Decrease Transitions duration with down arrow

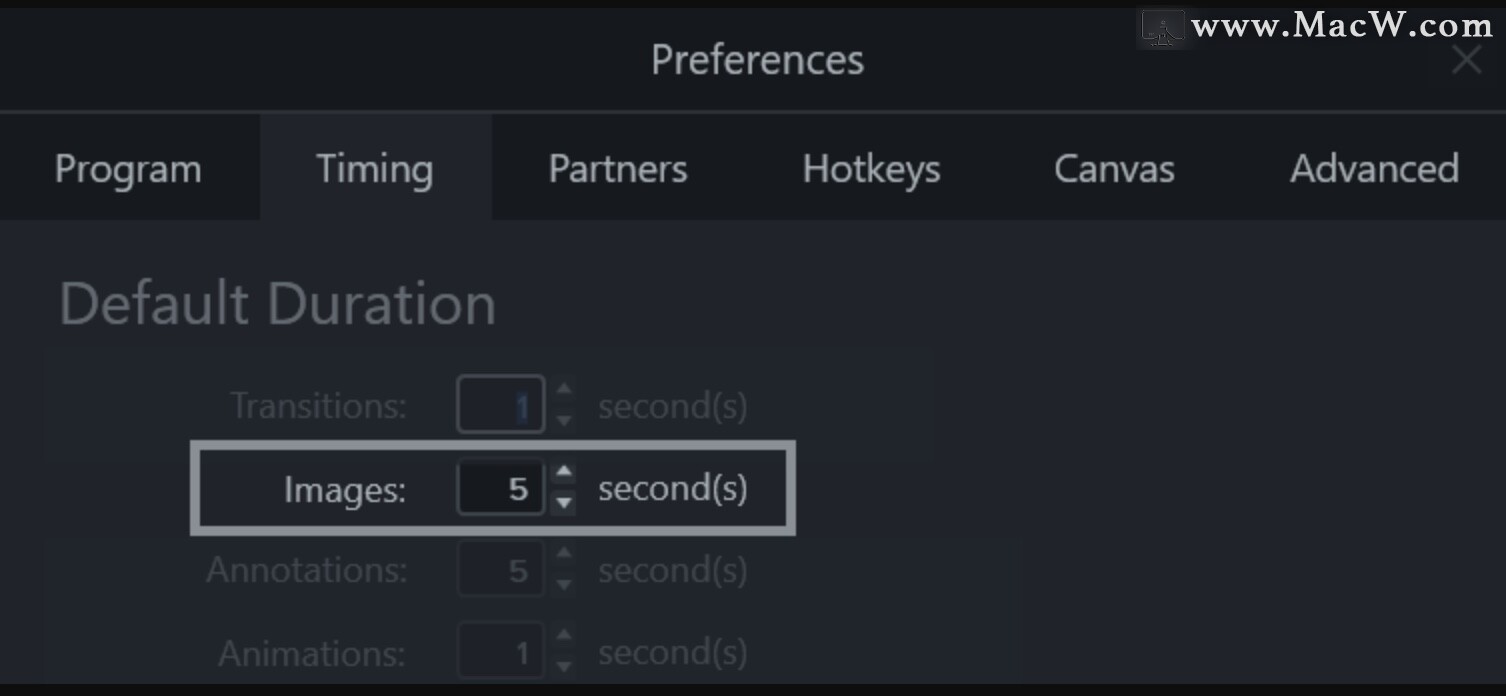click(564, 420)
